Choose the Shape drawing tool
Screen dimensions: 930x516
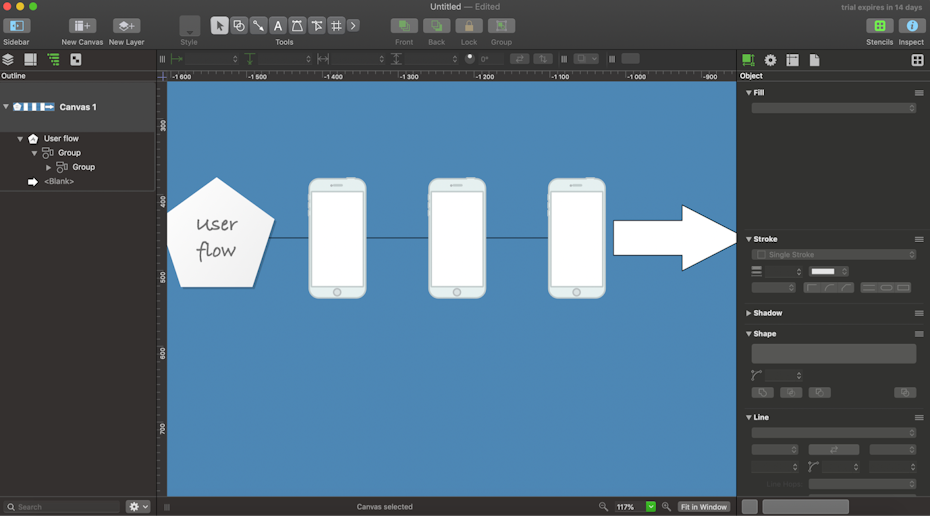pos(239,26)
